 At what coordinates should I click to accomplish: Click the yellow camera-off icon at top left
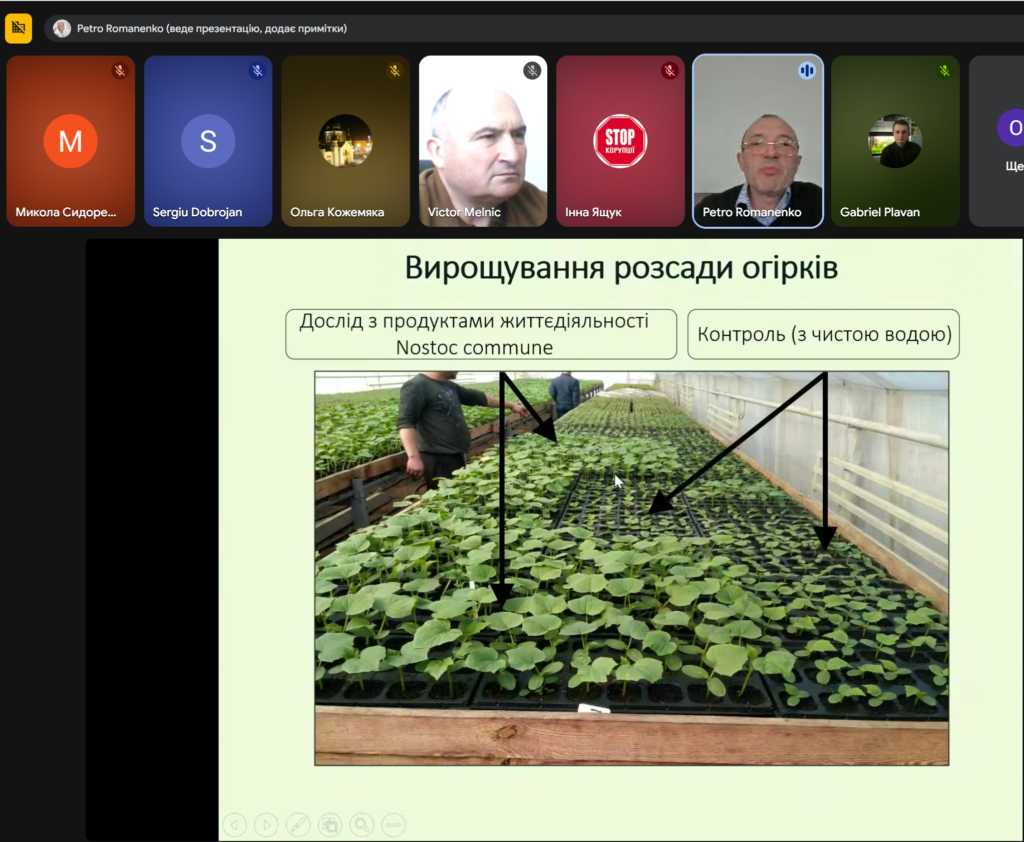tap(19, 28)
